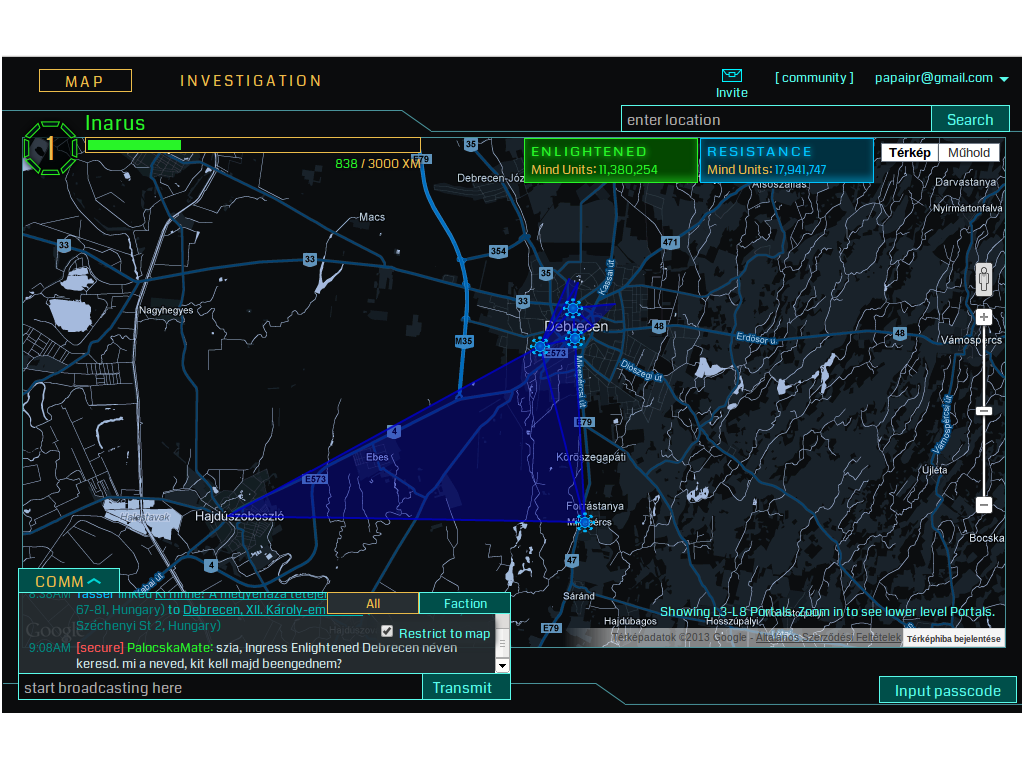This screenshot has width=1024, height=768.
Task: Click the start broadcasting input field
Action: [x=221, y=688]
